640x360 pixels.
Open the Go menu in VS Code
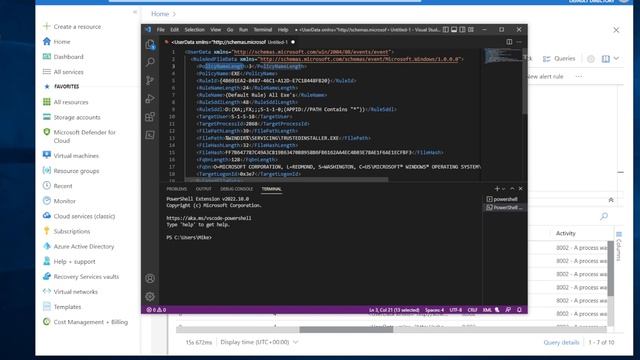230,29
